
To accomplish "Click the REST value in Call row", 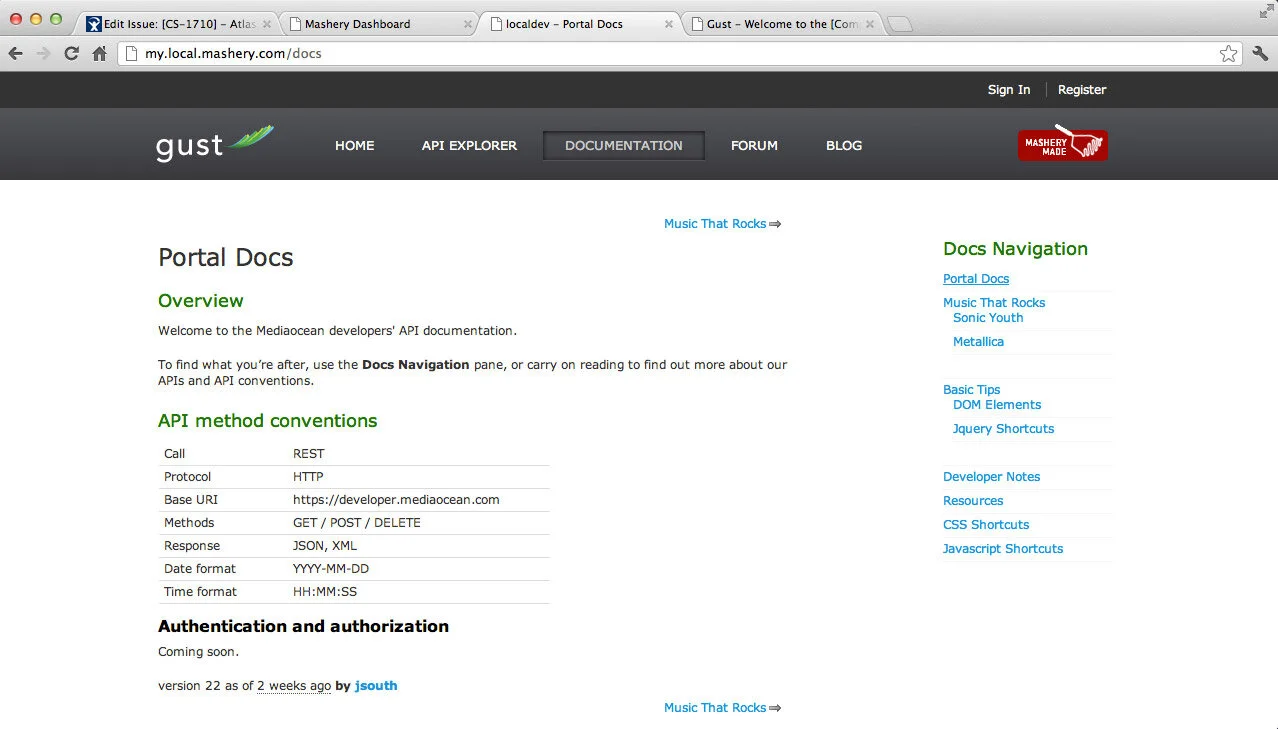I will pyautogui.click(x=309, y=454).
